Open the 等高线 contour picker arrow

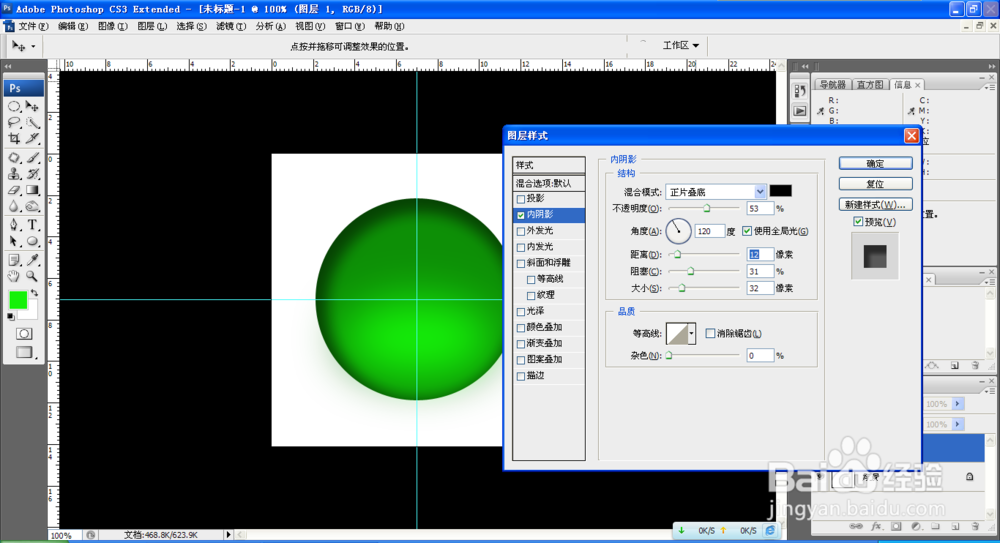pos(691,333)
